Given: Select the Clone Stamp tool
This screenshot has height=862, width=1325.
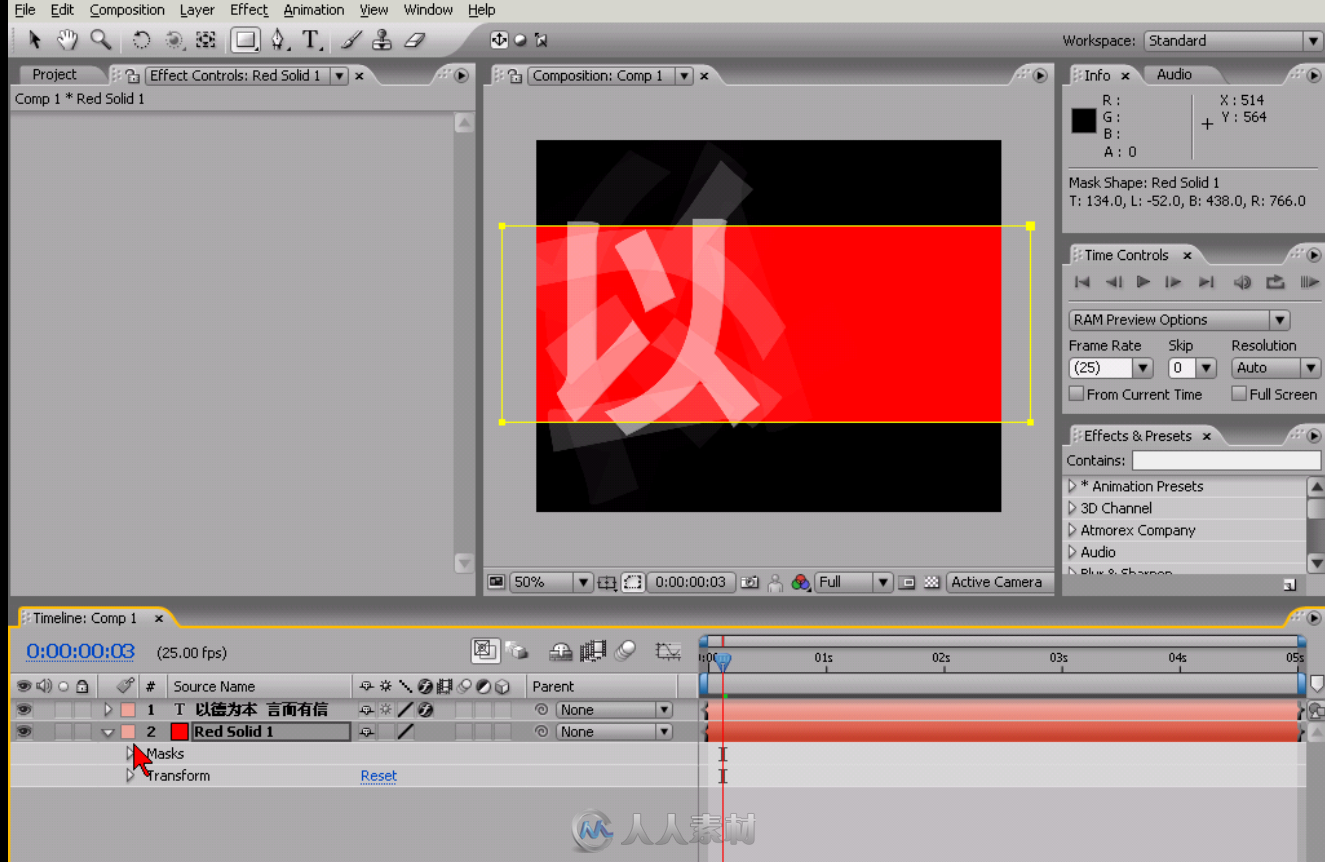Looking at the screenshot, I should 382,40.
